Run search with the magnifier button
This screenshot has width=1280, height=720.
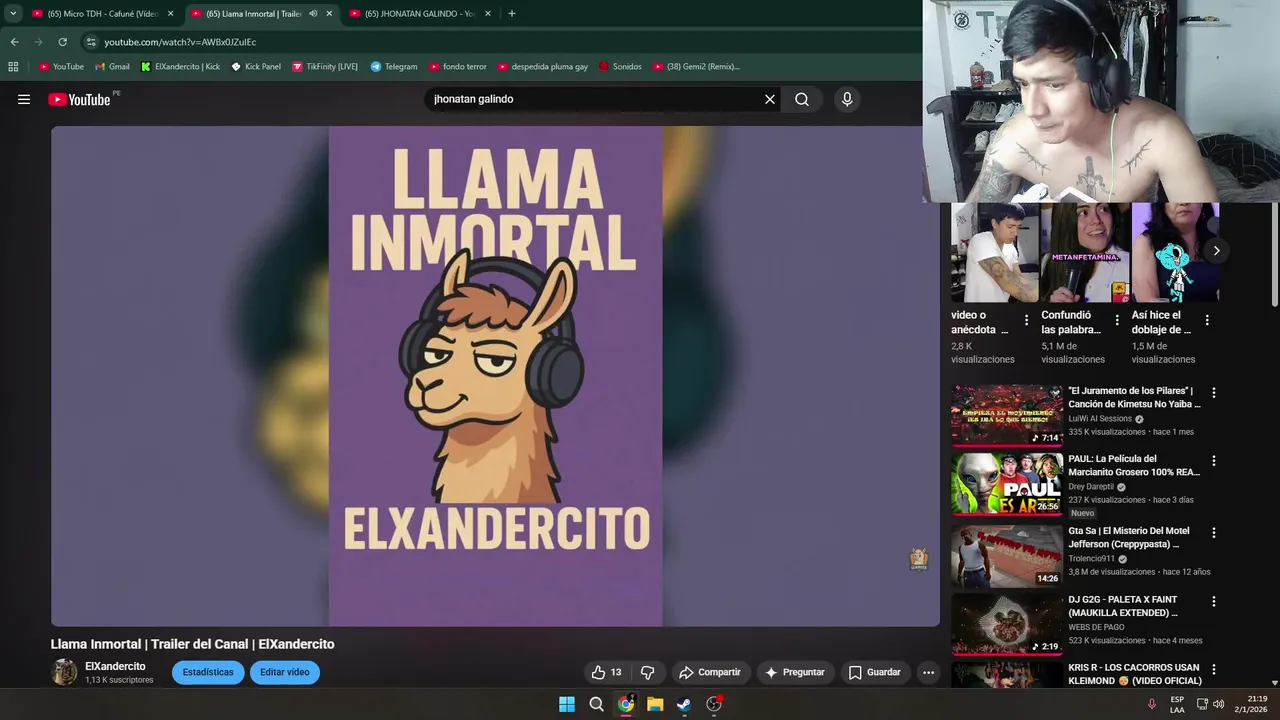[x=802, y=99]
